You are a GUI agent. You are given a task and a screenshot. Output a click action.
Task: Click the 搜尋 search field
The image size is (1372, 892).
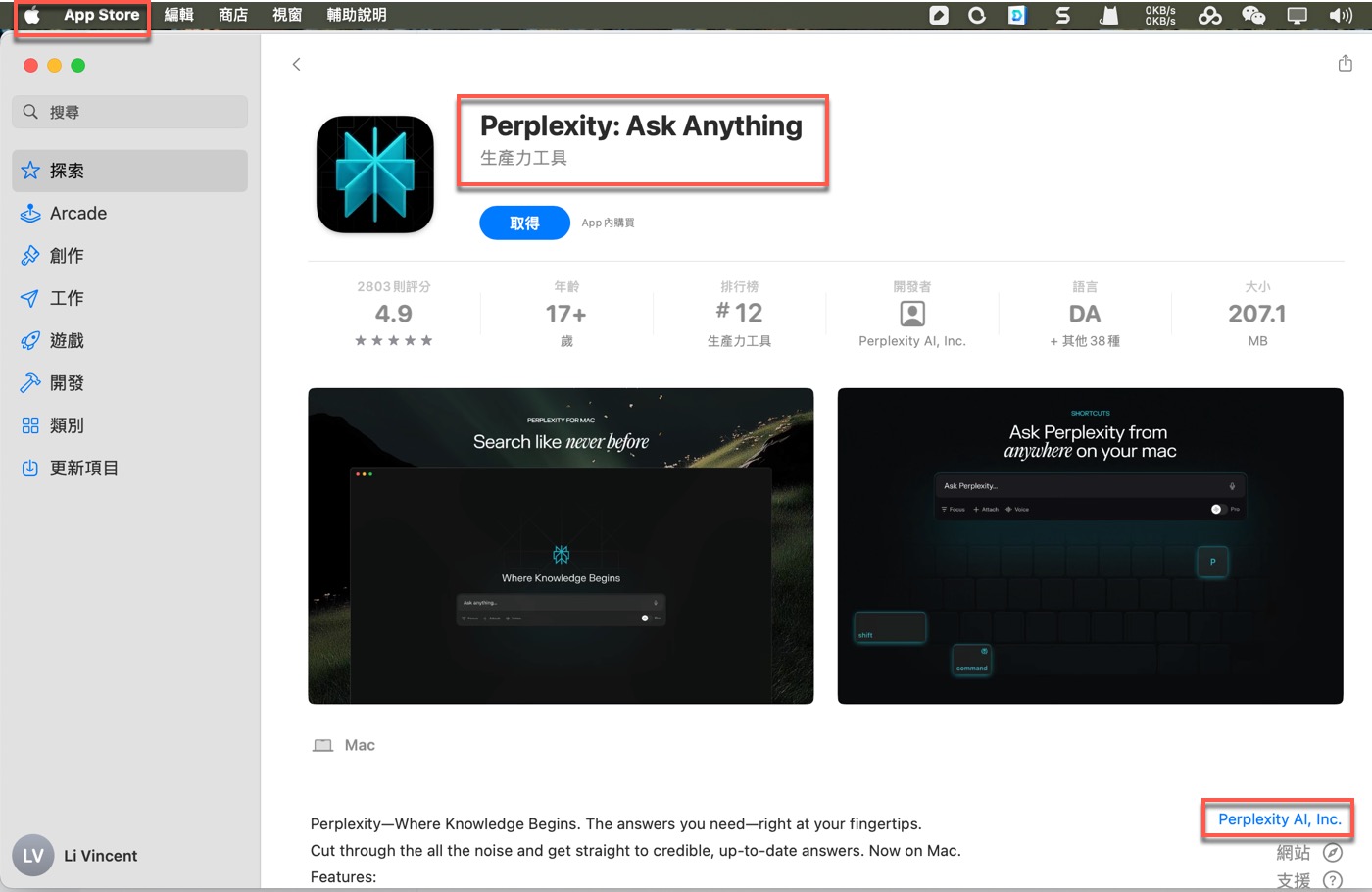pos(129,112)
